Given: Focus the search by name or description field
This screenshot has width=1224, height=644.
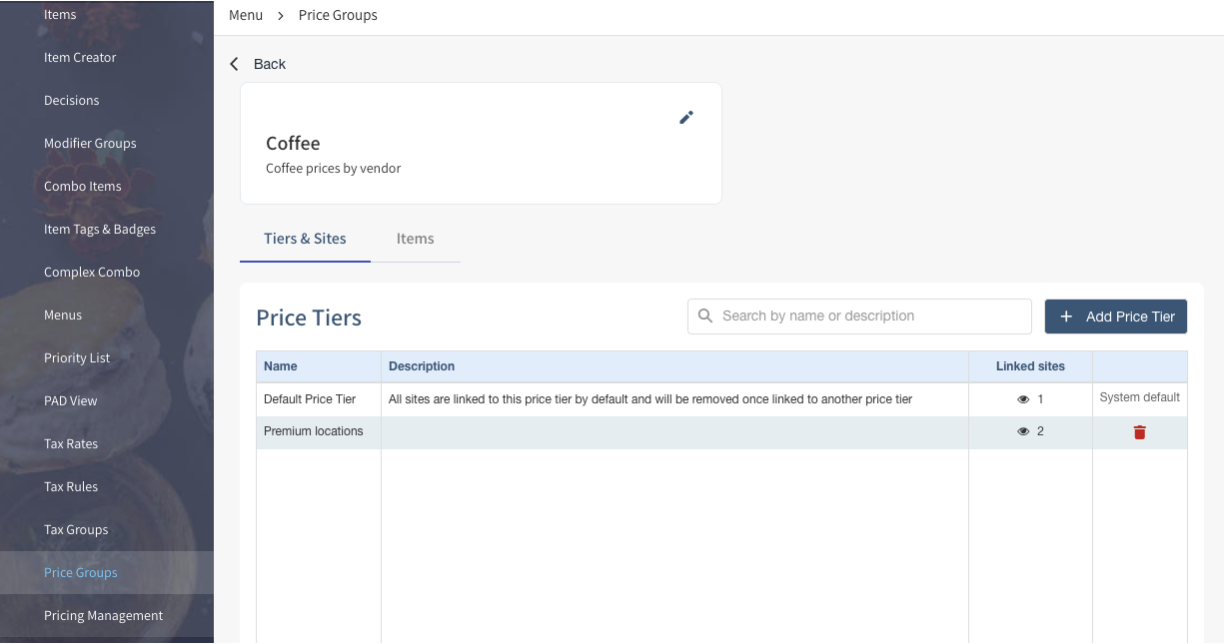Looking at the screenshot, I should pyautogui.click(x=870, y=316).
